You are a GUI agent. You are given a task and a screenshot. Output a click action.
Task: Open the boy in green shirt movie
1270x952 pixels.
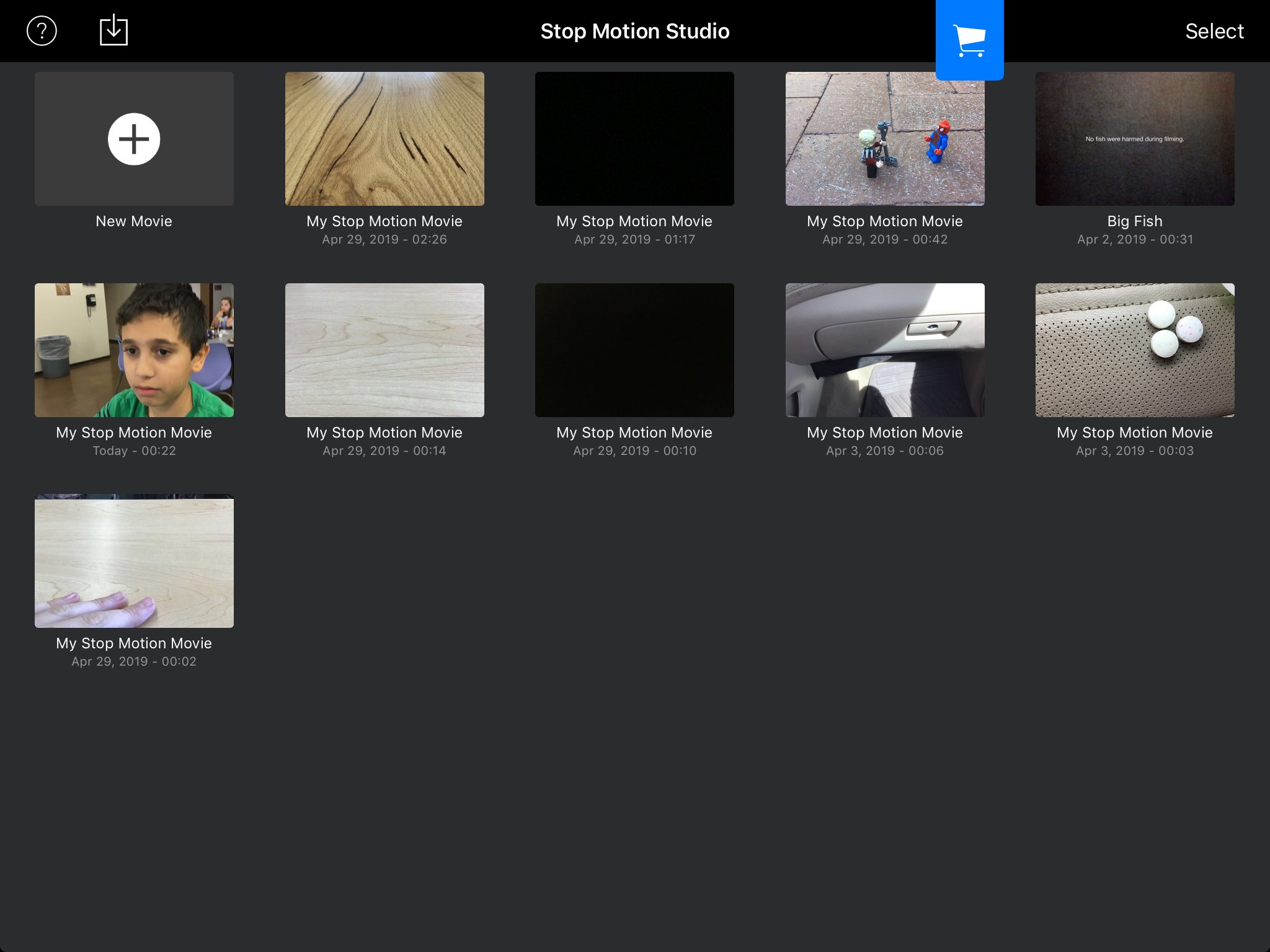(134, 350)
